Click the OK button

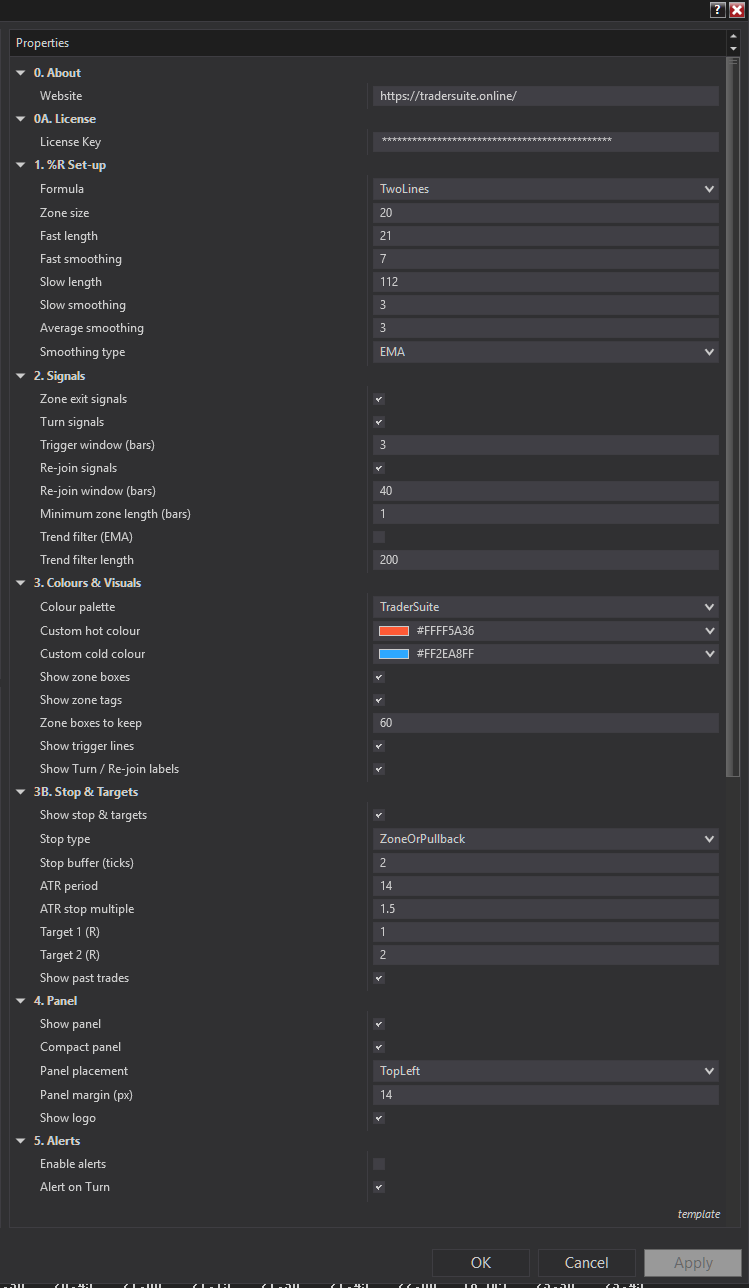pos(481,1263)
